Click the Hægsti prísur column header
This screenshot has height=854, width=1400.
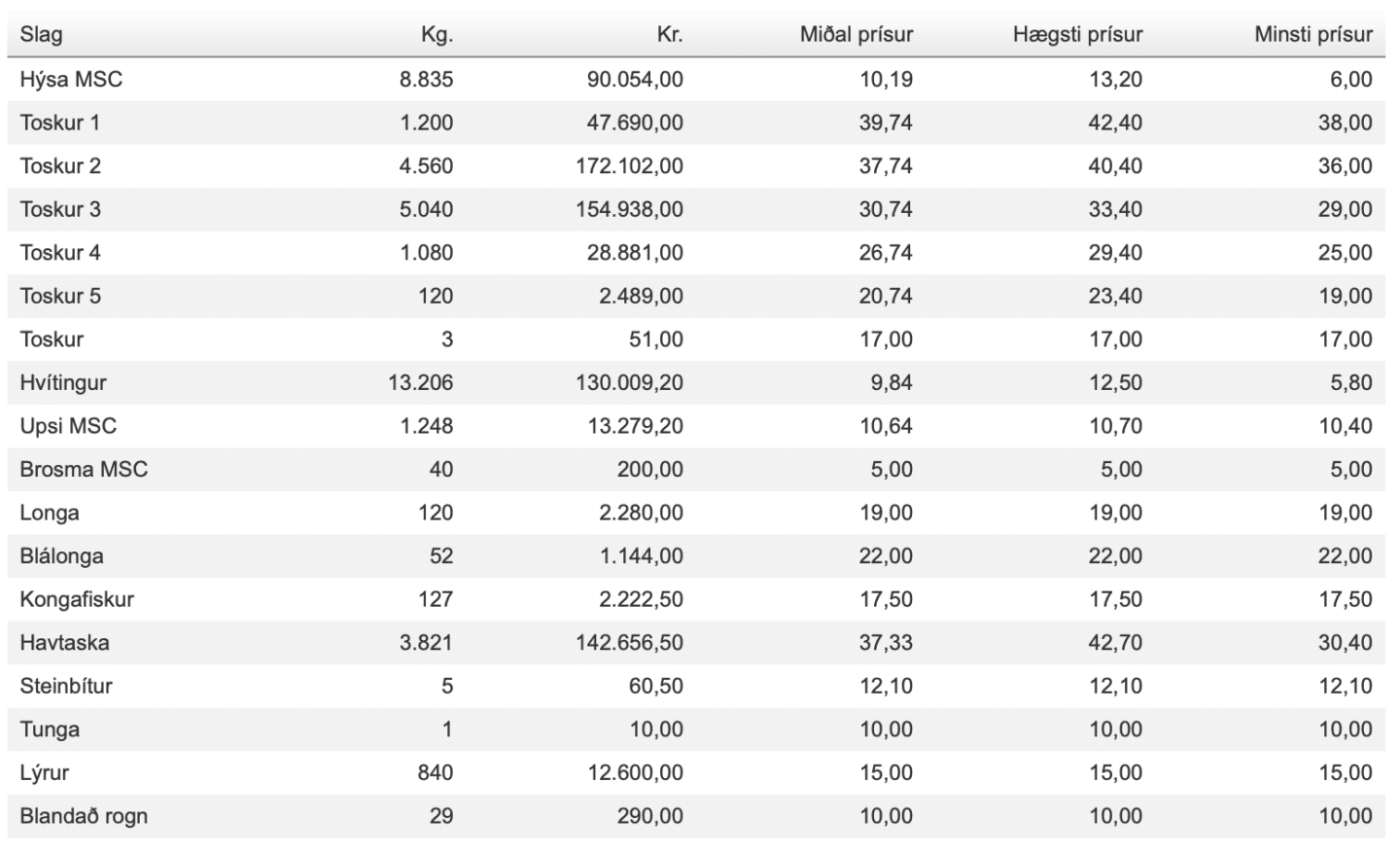click(1078, 35)
